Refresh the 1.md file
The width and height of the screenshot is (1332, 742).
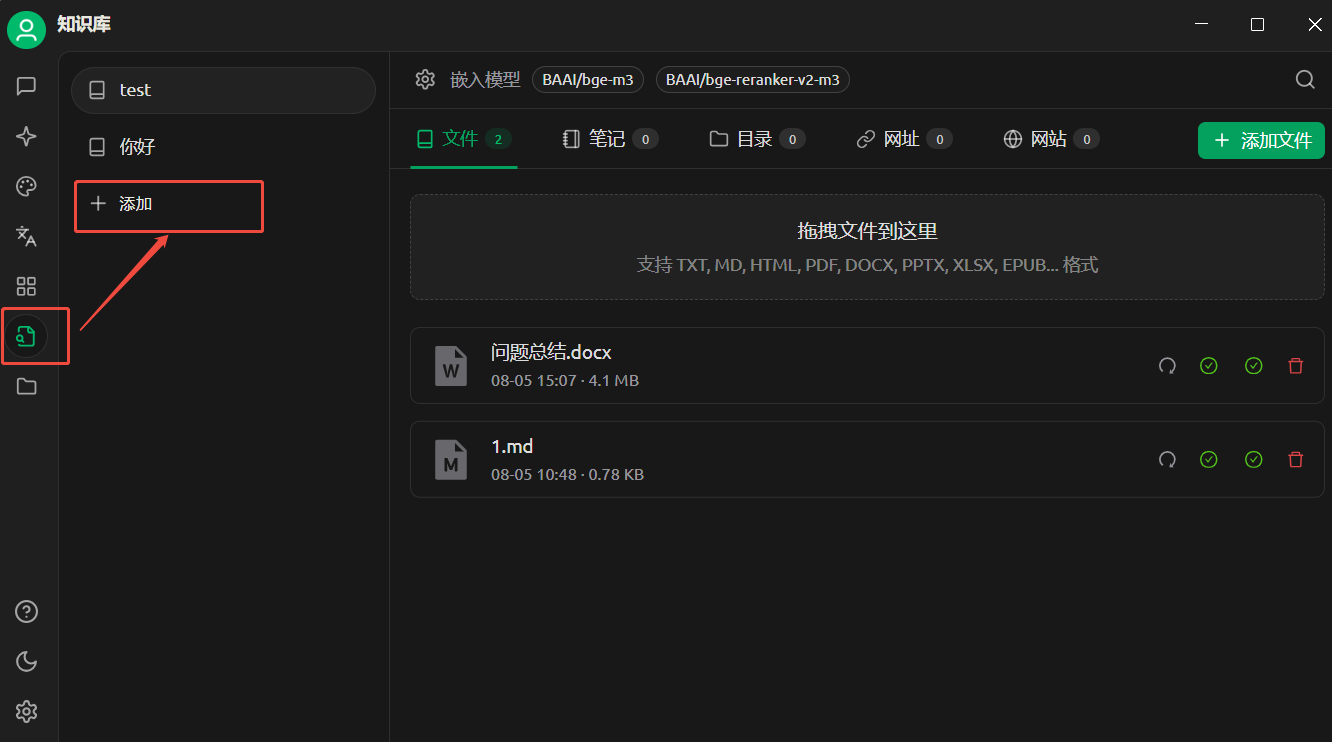[x=1167, y=459]
